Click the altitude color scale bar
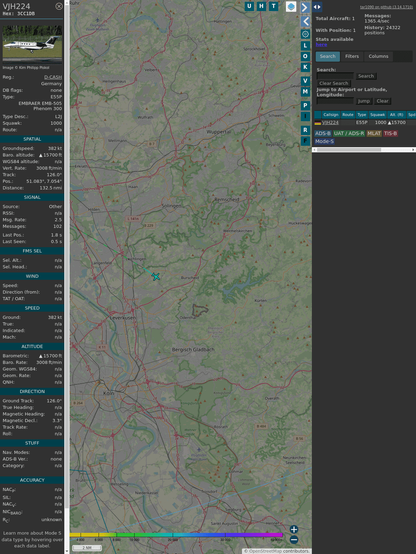This screenshot has height=554, width=416. coord(176,535)
